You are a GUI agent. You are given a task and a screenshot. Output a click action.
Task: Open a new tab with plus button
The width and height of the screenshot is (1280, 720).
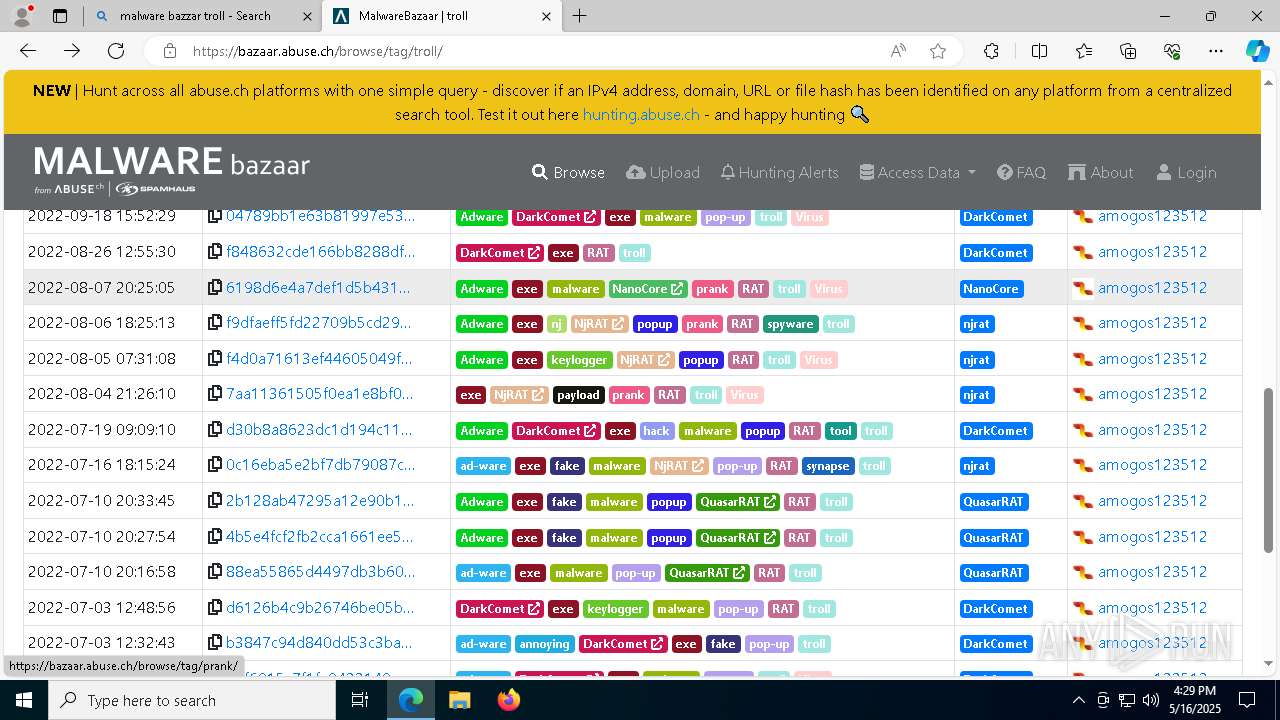(x=580, y=16)
